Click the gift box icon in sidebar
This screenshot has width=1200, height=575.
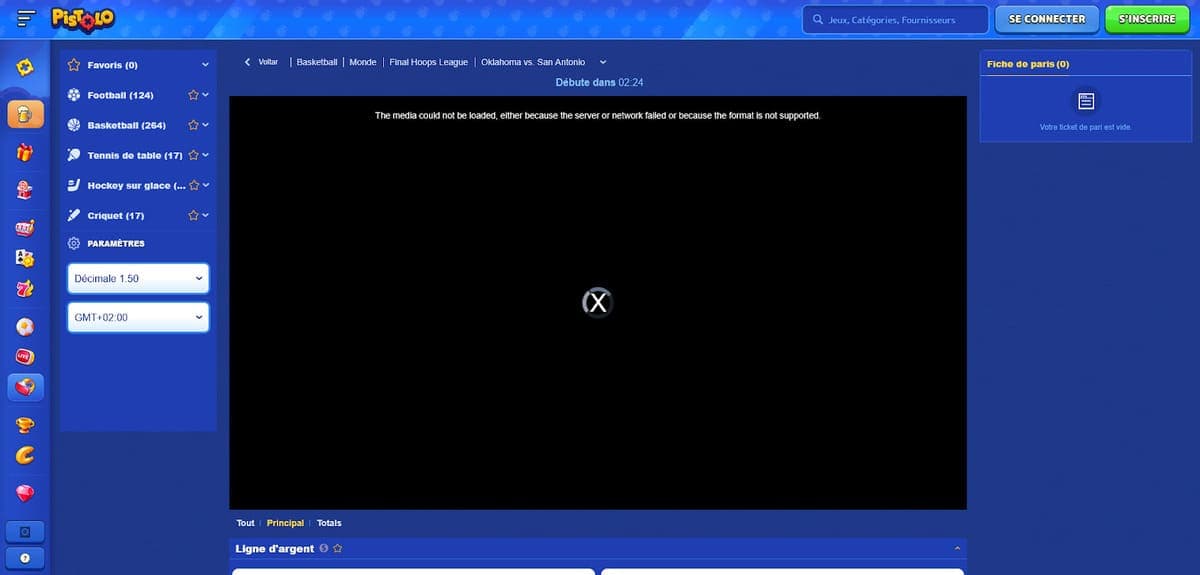coord(25,153)
